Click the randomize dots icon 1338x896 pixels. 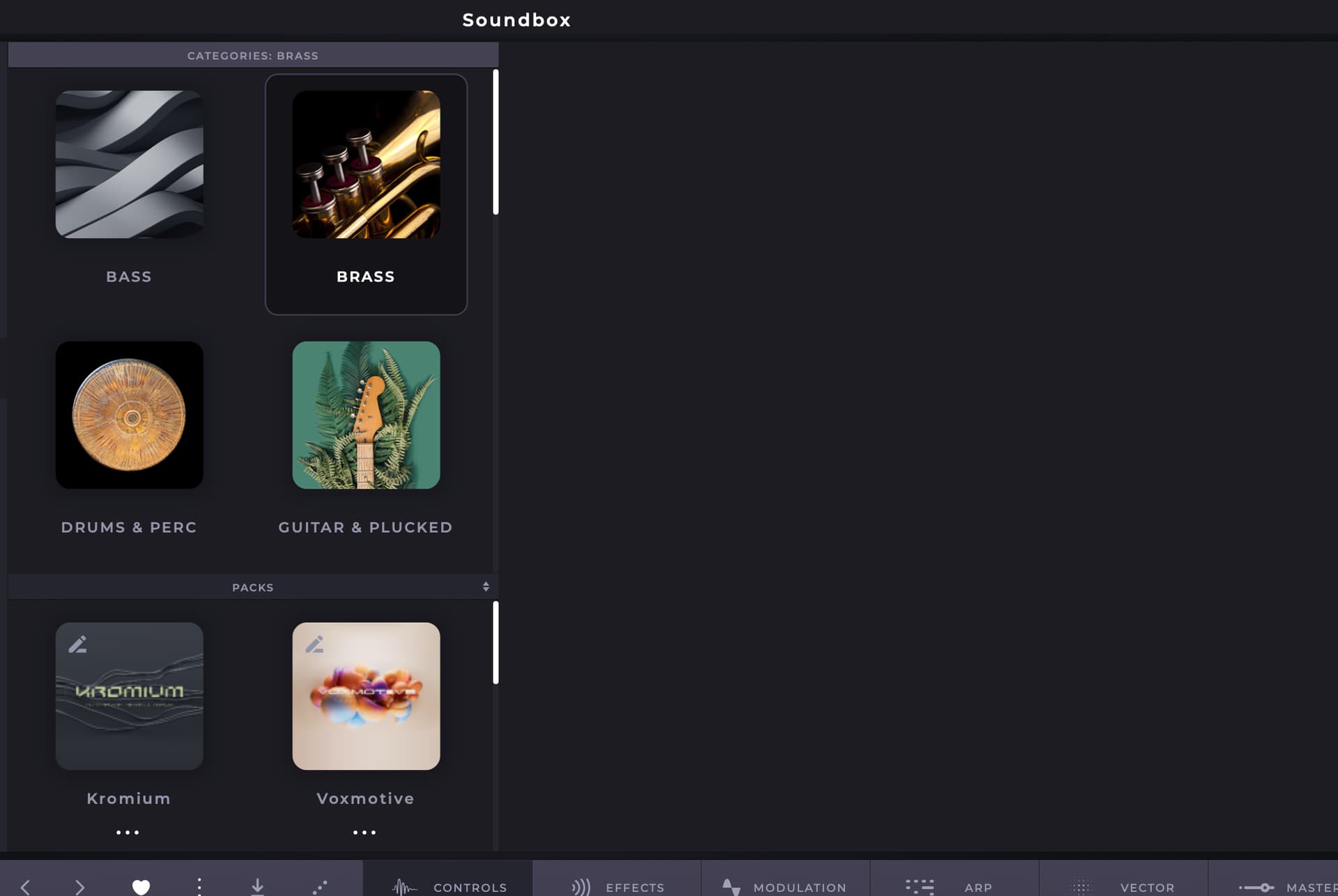pyautogui.click(x=320, y=887)
